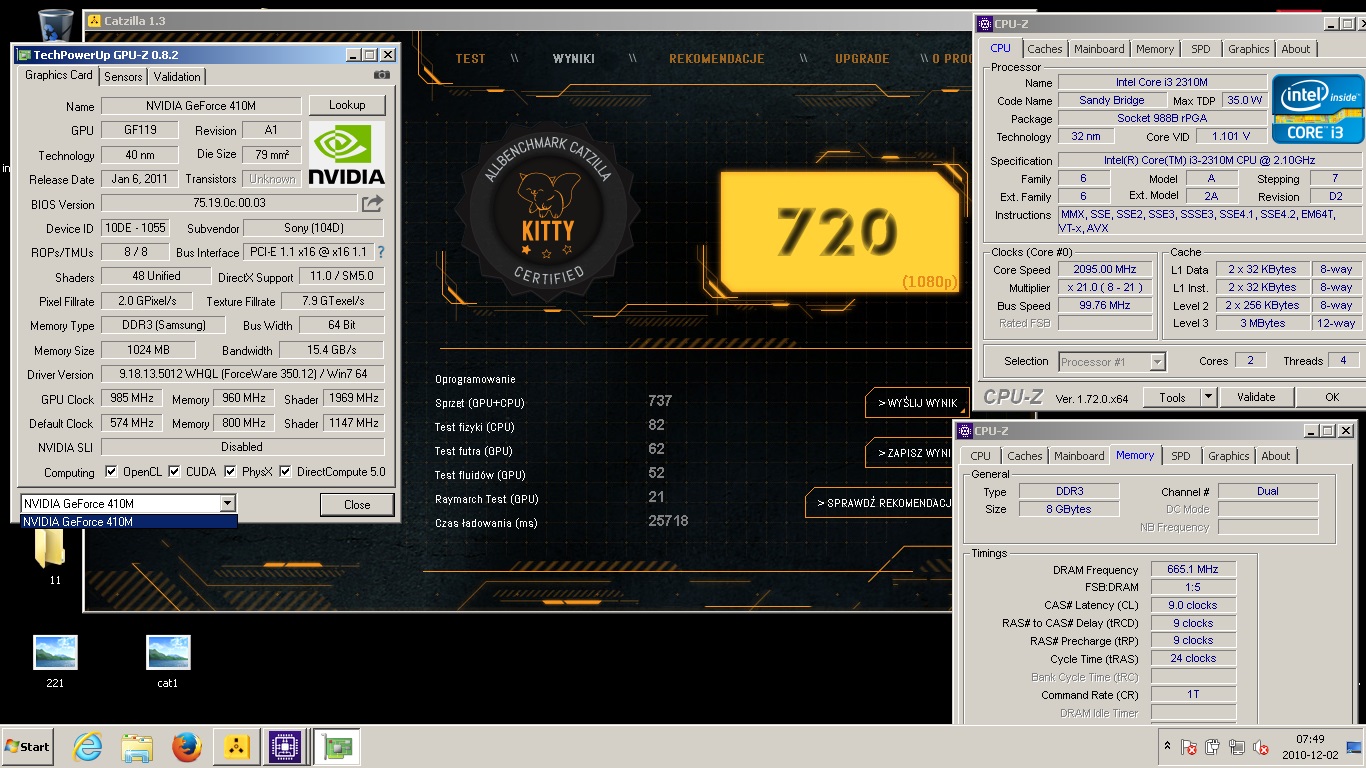Open the Tools dropdown arrow in CPU-Z
The image size is (1366, 768).
pos(1208,397)
